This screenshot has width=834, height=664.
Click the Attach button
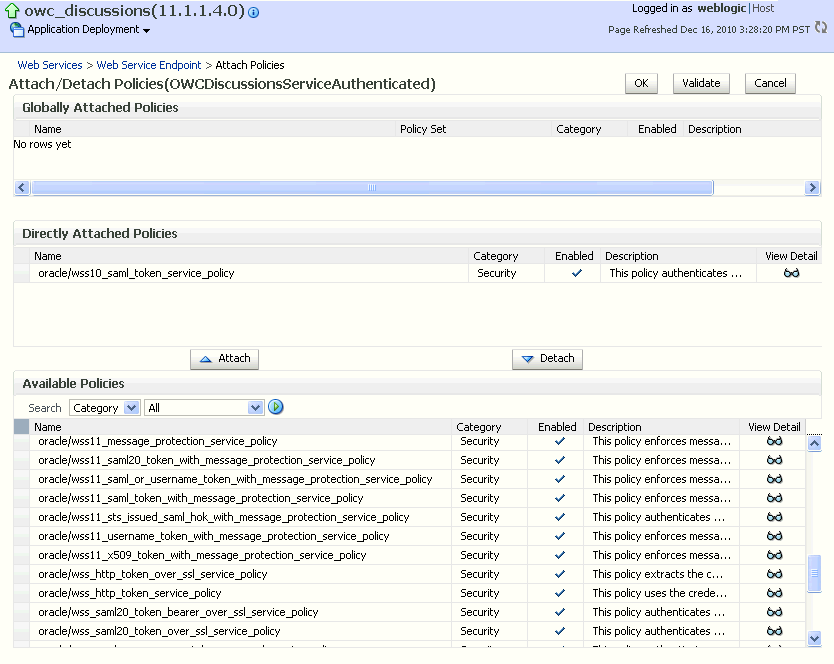click(x=224, y=359)
